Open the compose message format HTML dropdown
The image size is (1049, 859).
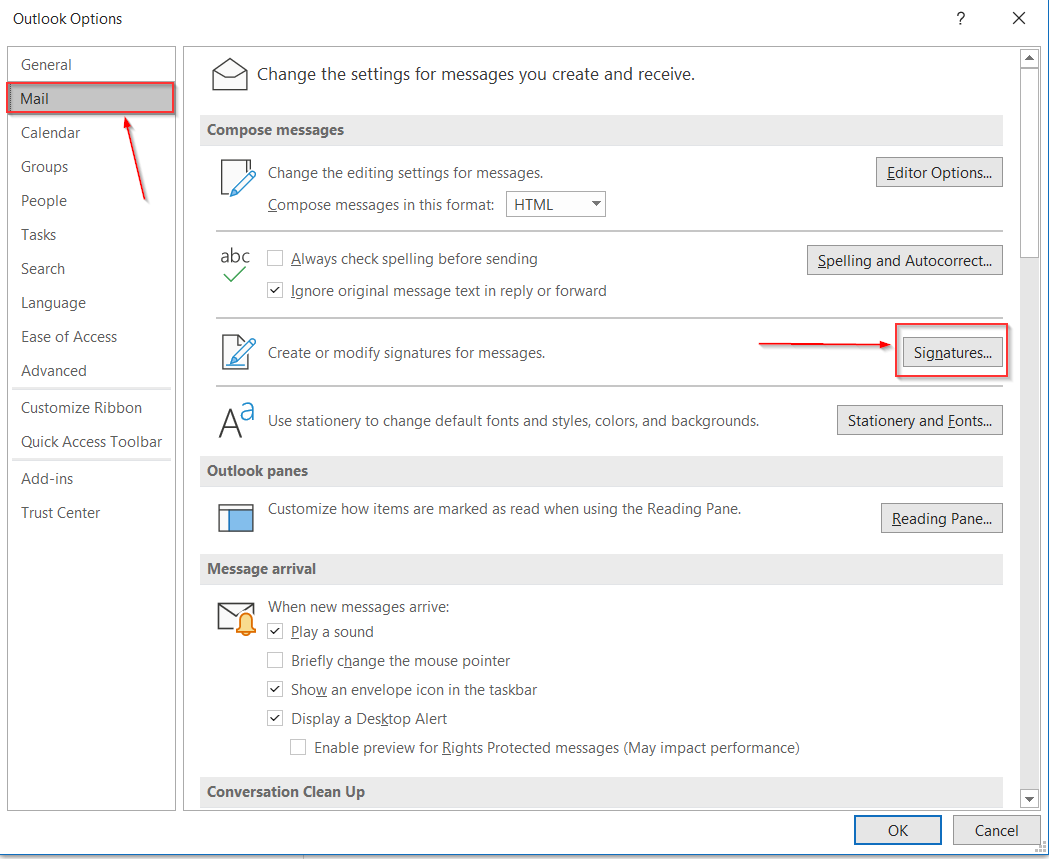(556, 204)
